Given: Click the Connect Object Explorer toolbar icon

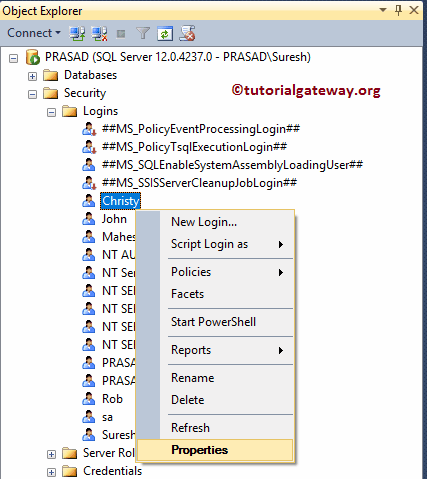Looking at the screenshot, I should 77,33.
